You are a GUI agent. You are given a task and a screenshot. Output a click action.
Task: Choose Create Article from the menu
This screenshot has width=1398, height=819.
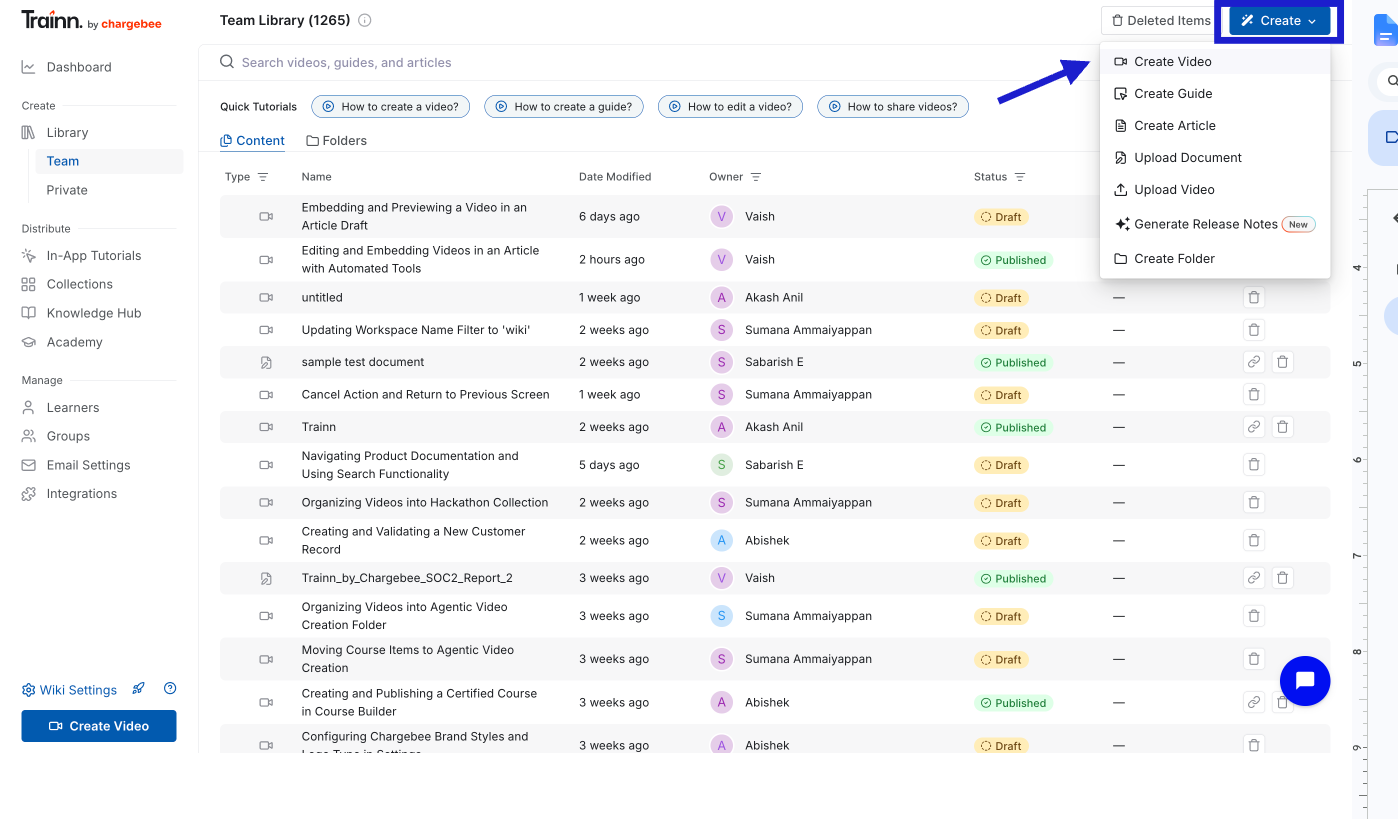(1215, 126)
